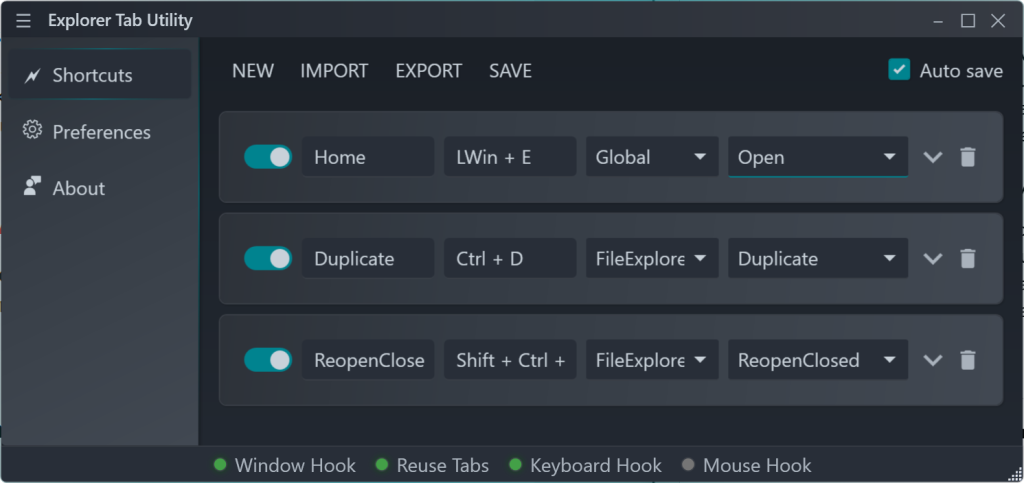Viewport: 1024px width, 483px height.
Task: Open the ReopenClosed action dropdown
Action: (817, 360)
